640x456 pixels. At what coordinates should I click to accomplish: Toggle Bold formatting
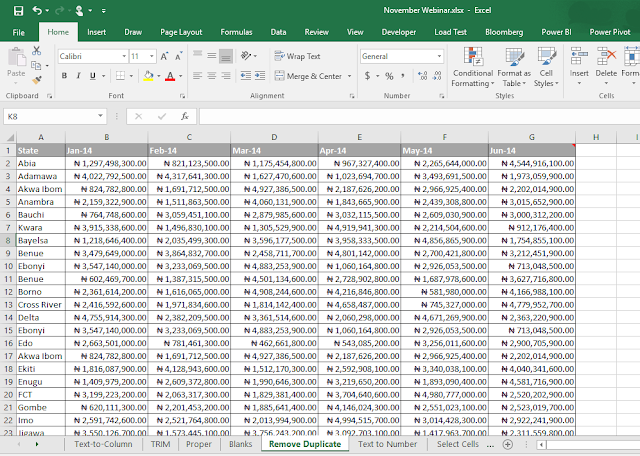pos(64,76)
